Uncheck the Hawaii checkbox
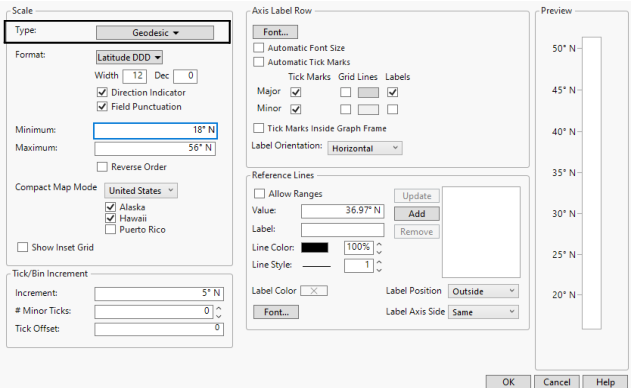The width and height of the screenshot is (633, 388). coord(110,218)
